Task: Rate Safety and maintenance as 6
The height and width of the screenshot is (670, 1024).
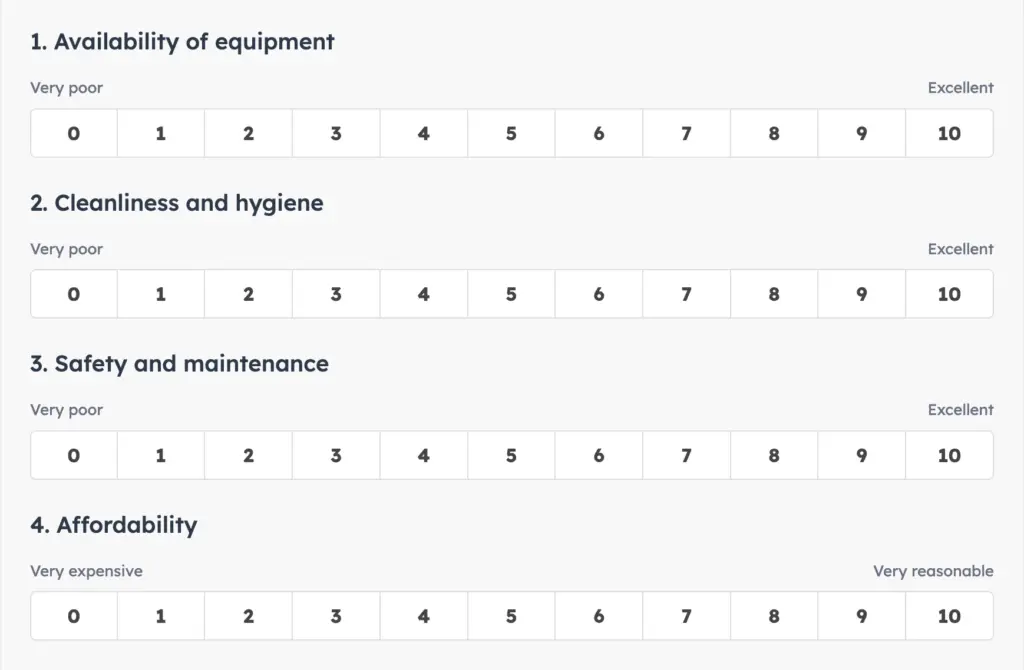Action: [599, 455]
